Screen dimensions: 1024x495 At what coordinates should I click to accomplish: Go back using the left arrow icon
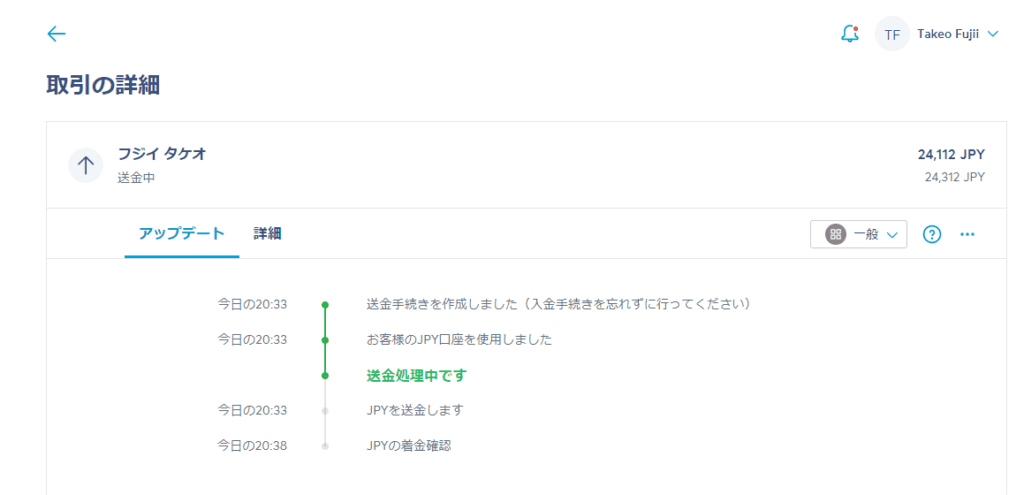57,34
